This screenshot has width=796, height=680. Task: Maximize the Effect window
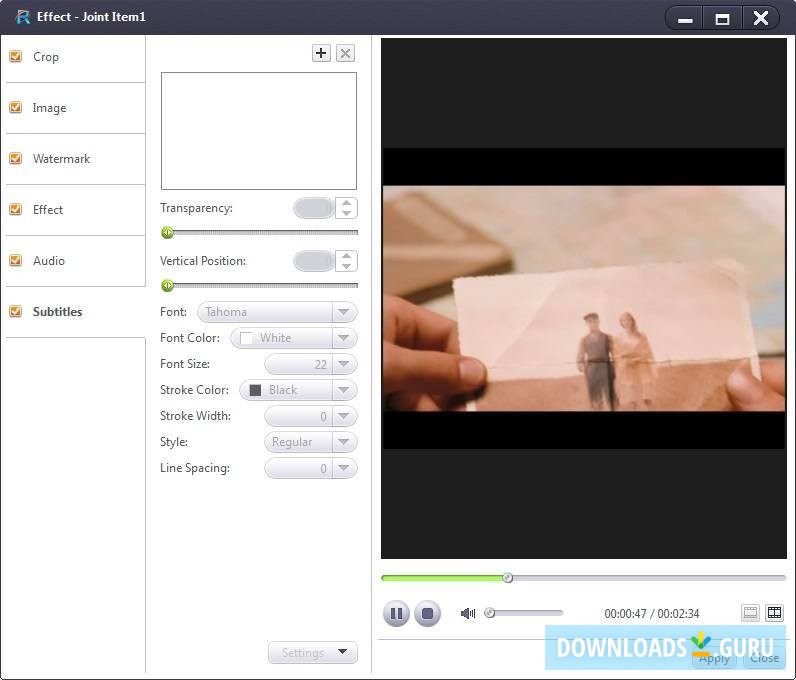[722, 18]
